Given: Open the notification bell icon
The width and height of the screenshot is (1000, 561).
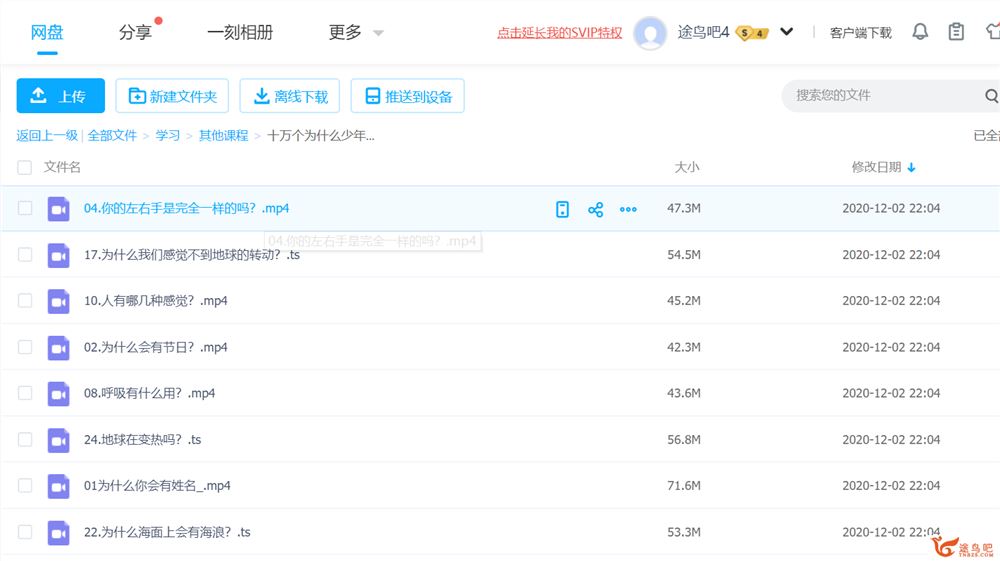Looking at the screenshot, I should (920, 32).
